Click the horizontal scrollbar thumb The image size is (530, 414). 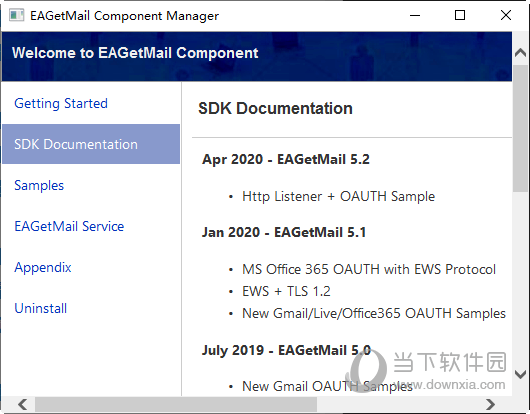click(x=176, y=404)
